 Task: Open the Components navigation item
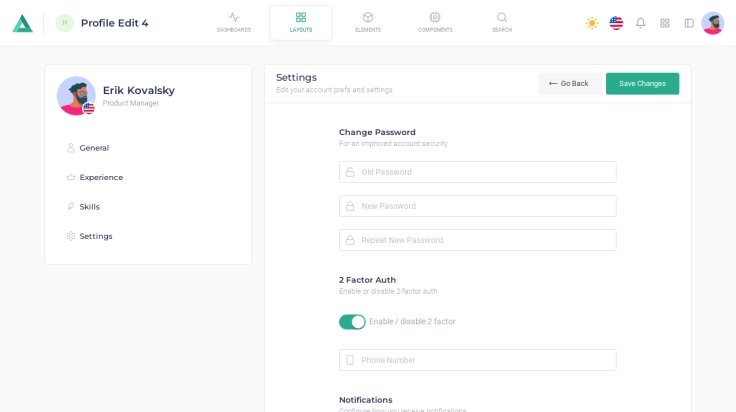435,22
